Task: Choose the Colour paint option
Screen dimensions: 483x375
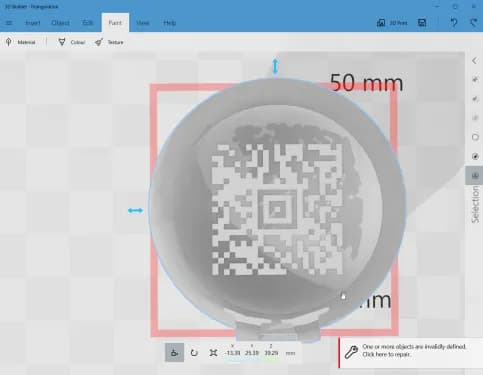Action: (72, 42)
